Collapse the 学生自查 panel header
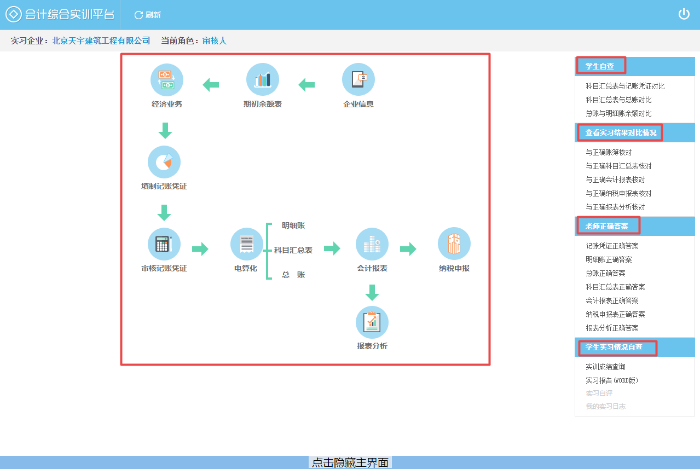 601,66
